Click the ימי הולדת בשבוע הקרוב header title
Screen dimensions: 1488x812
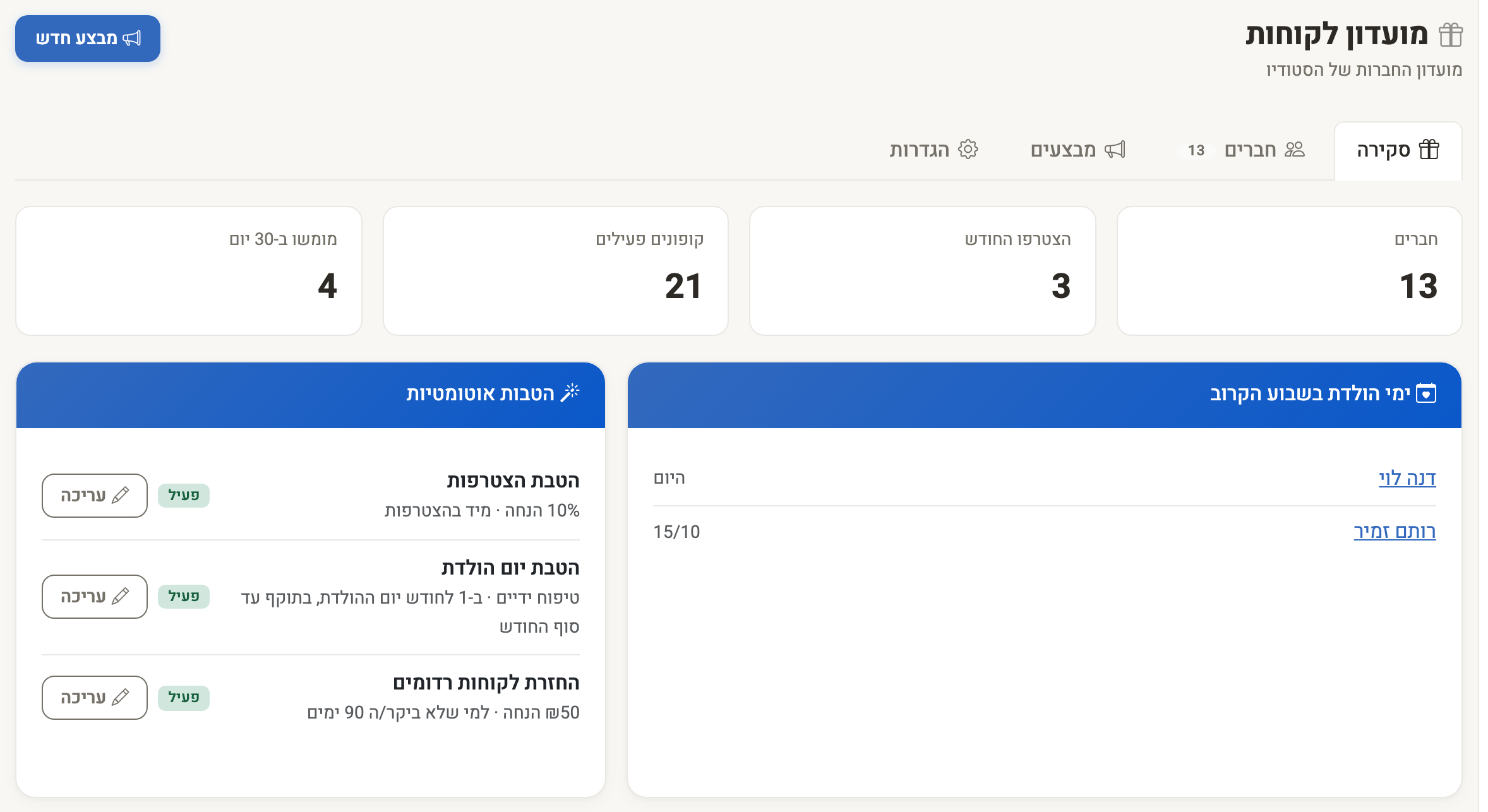point(1310,394)
